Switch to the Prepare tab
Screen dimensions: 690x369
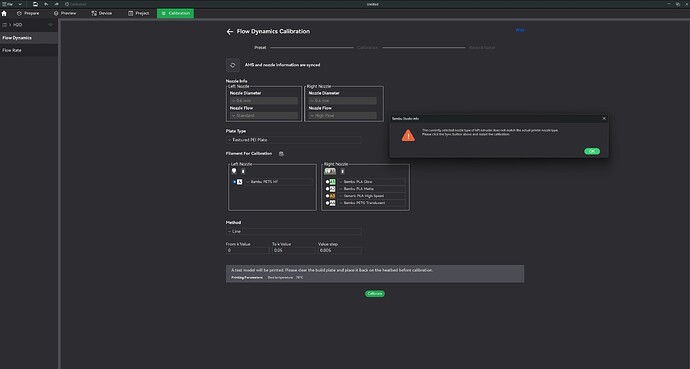point(28,13)
